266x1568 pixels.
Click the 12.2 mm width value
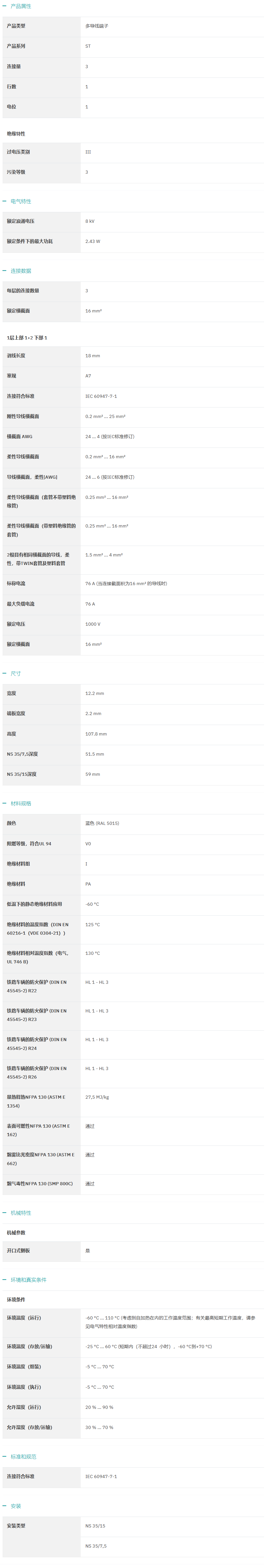pos(95,693)
